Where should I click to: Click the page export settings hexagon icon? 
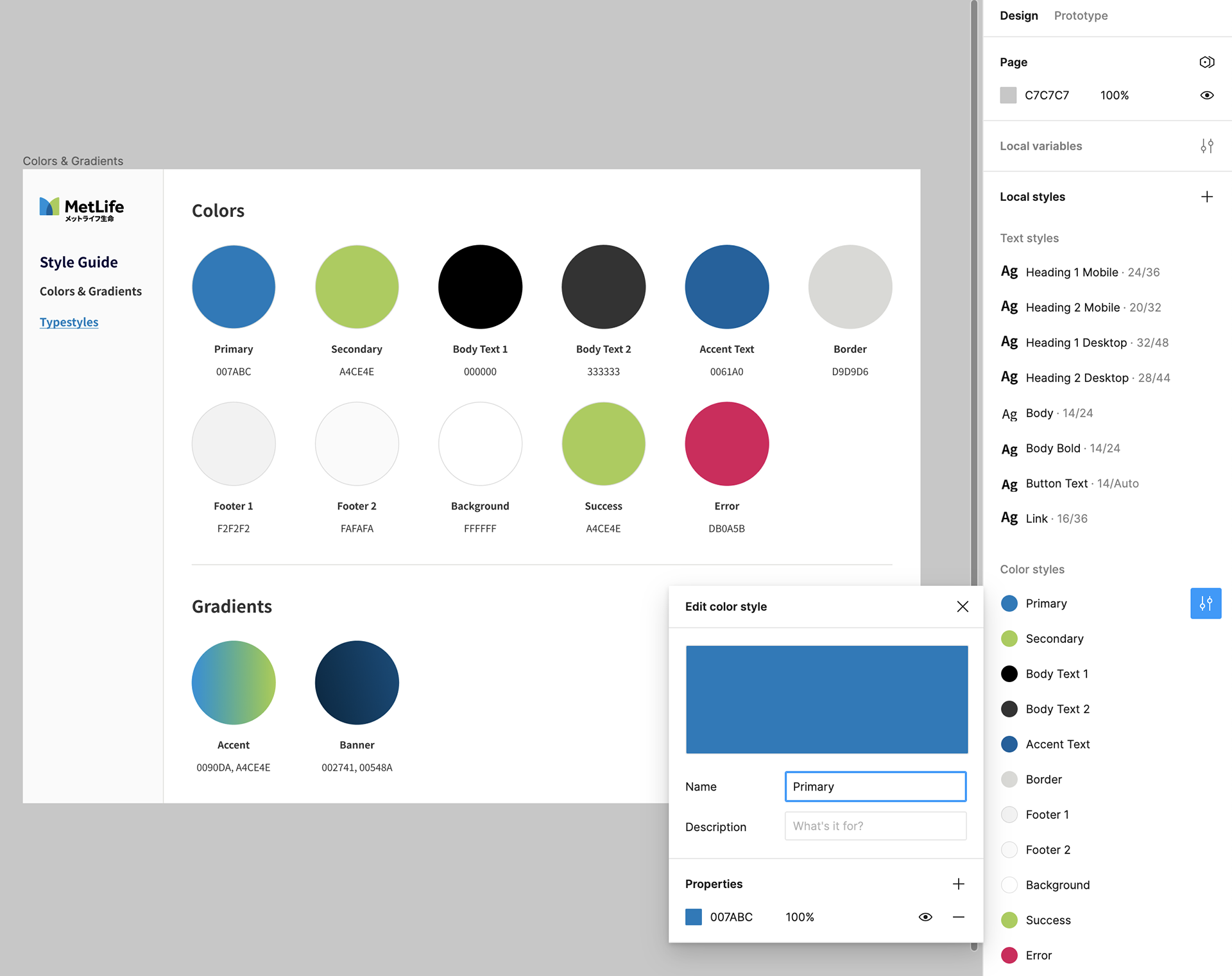1206,62
